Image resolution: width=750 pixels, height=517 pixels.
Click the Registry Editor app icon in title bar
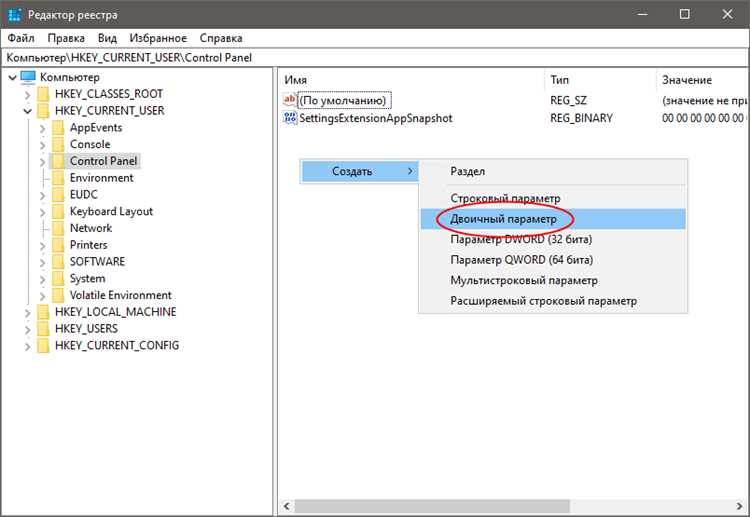click(15, 15)
